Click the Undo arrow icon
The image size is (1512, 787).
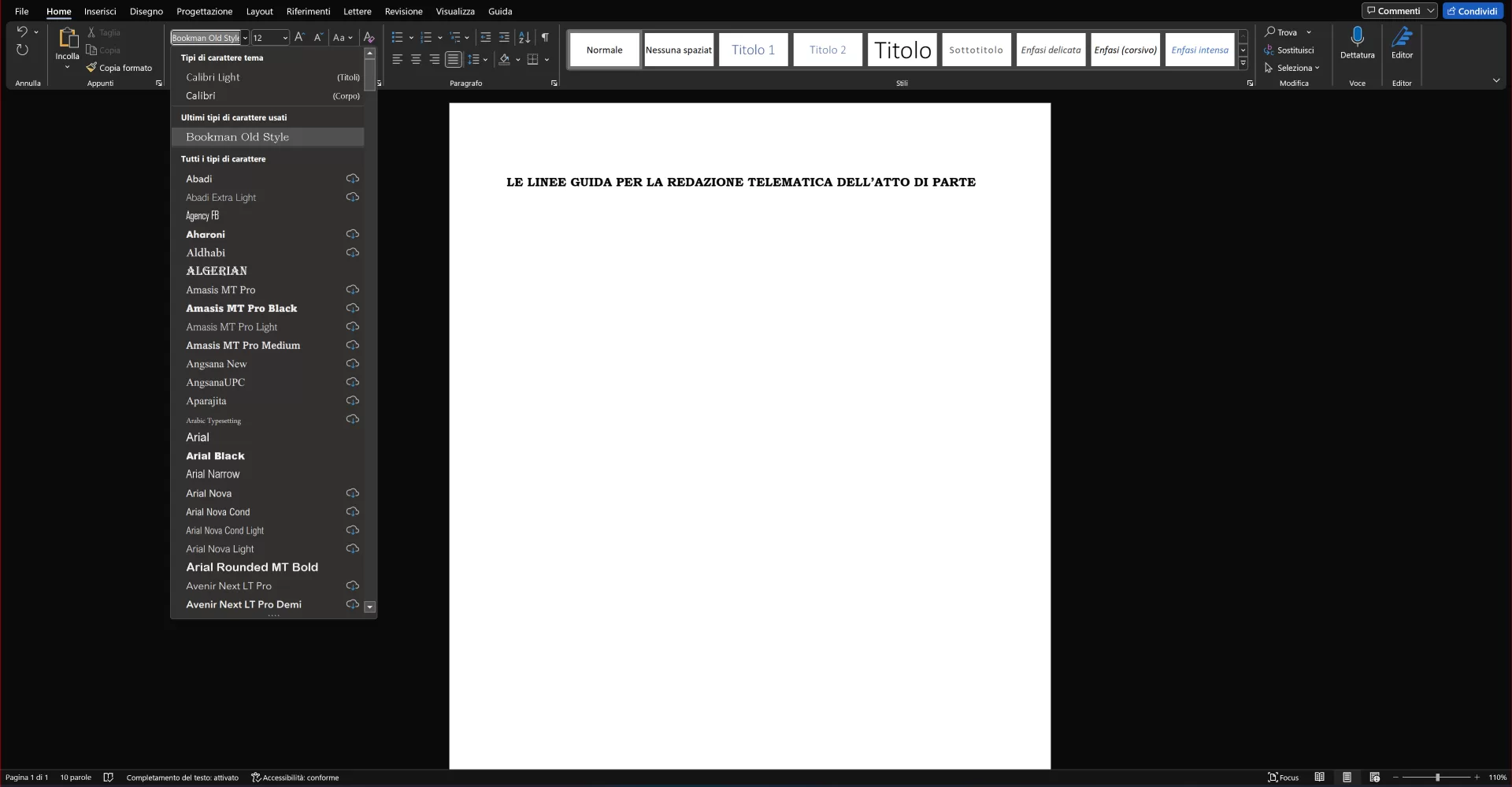[22, 32]
